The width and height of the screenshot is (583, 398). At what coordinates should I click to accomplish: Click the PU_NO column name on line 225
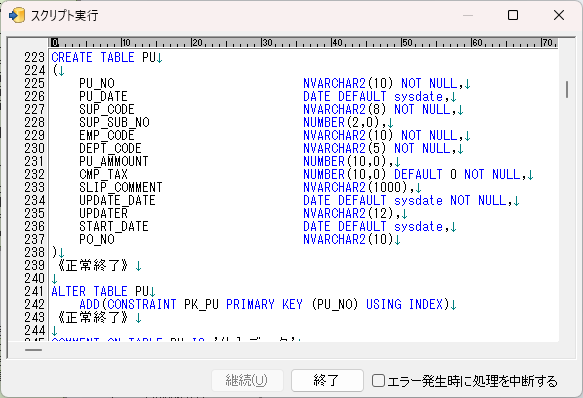pos(97,83)
